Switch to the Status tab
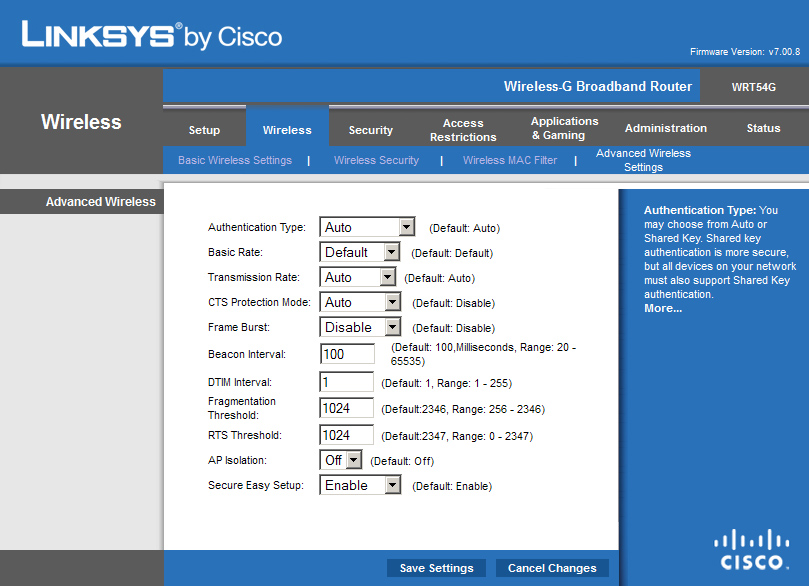The width and height of the screenshot is (809, 586). [x=763, y=128]
